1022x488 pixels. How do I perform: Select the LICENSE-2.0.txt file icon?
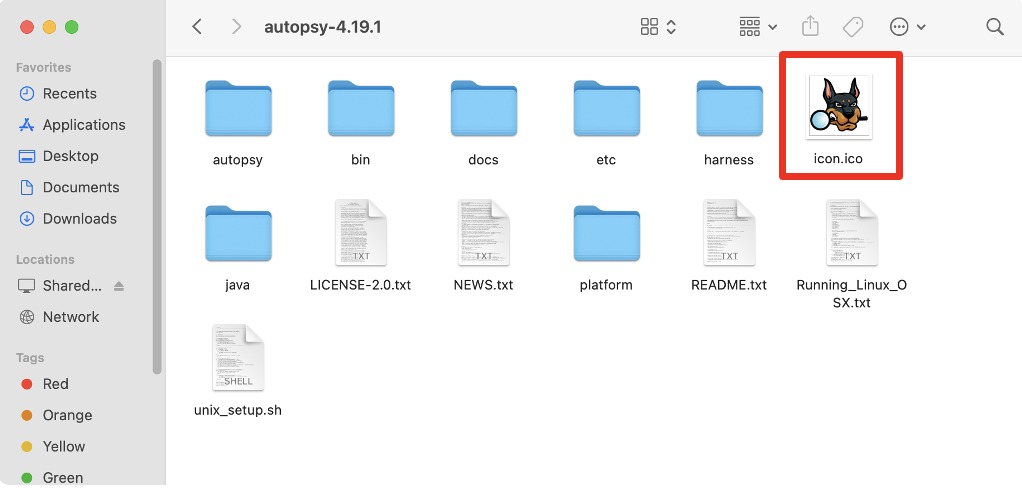pos(360,233)
